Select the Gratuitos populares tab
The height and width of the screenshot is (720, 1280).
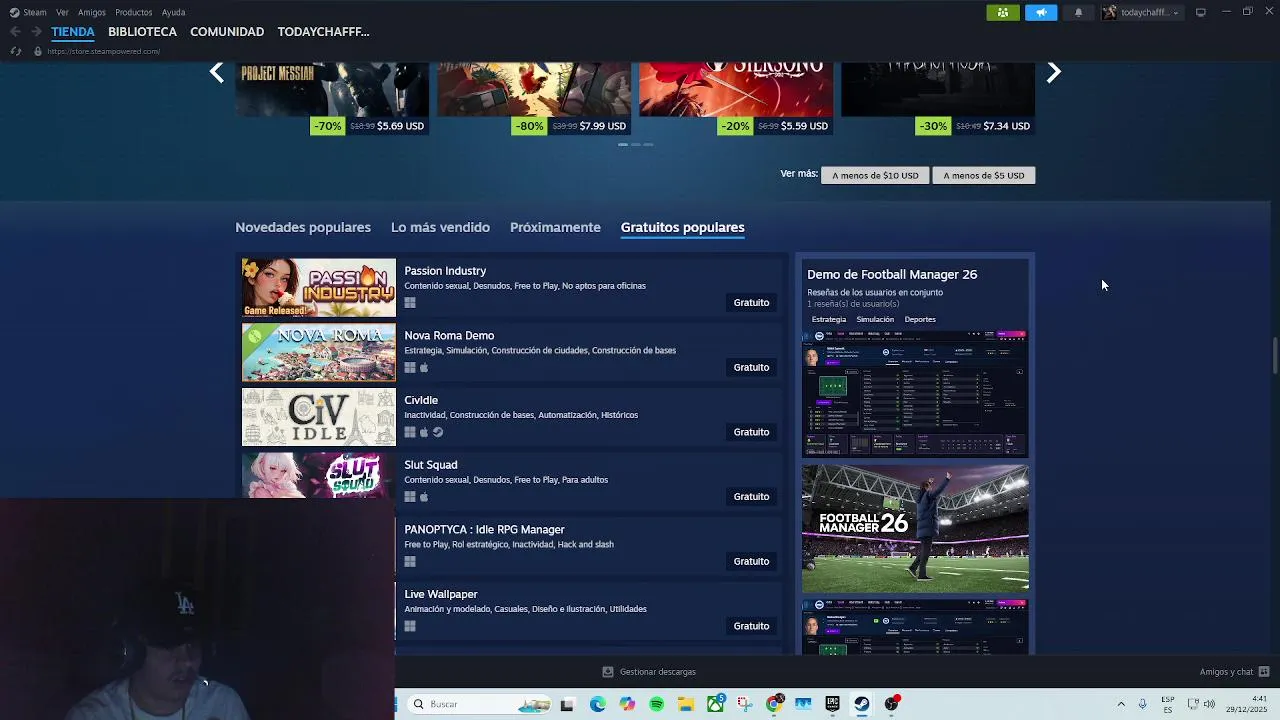pos(682,227)
